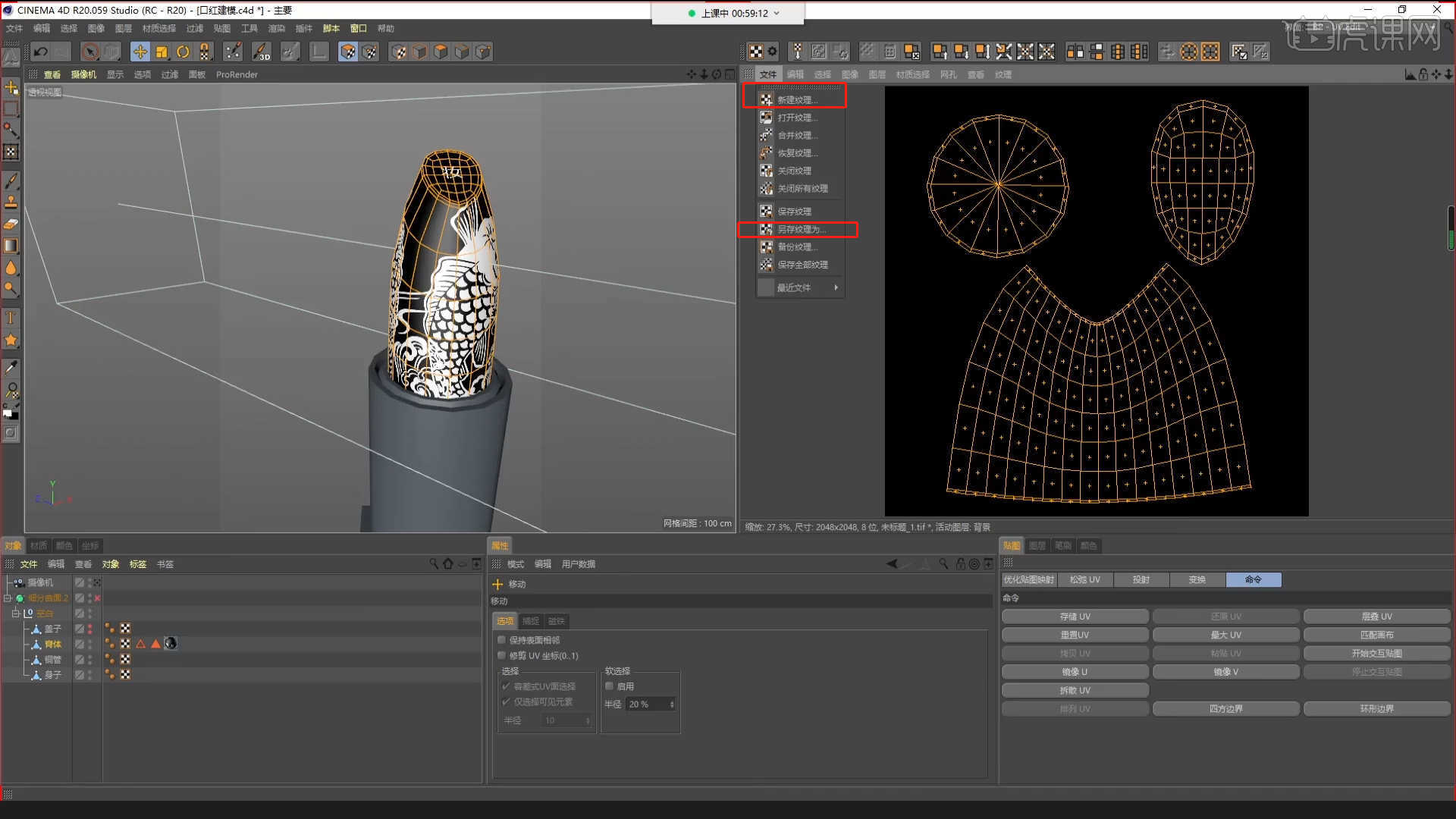Expand the 最近文件 submenu arrow
Image resolution: width=1456 pixels, height=819 pixels.
pyautogui.click(x=836, y=287)
